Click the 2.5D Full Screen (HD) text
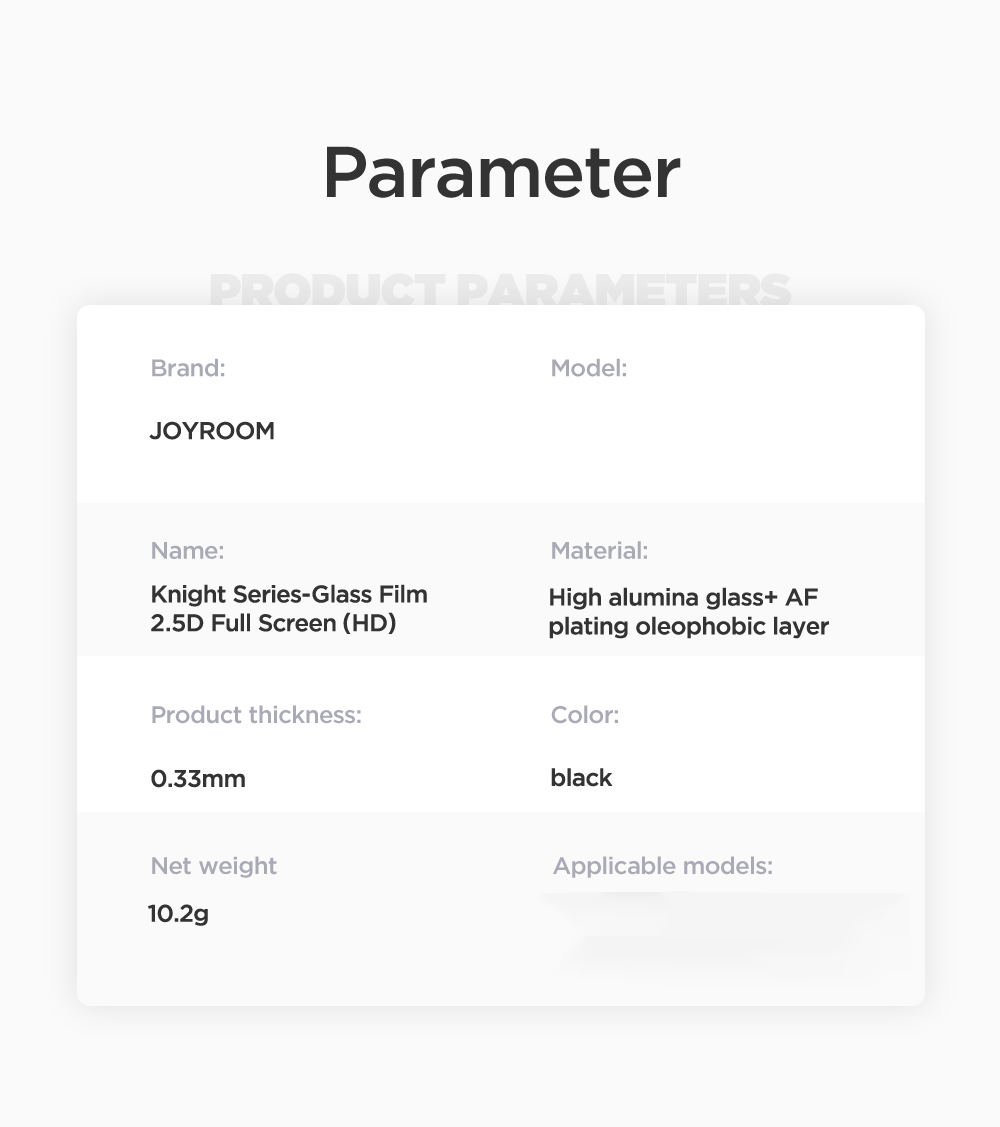This screenshot has width=1000, height=1127. pyautogui.click(x=273, y=623)
